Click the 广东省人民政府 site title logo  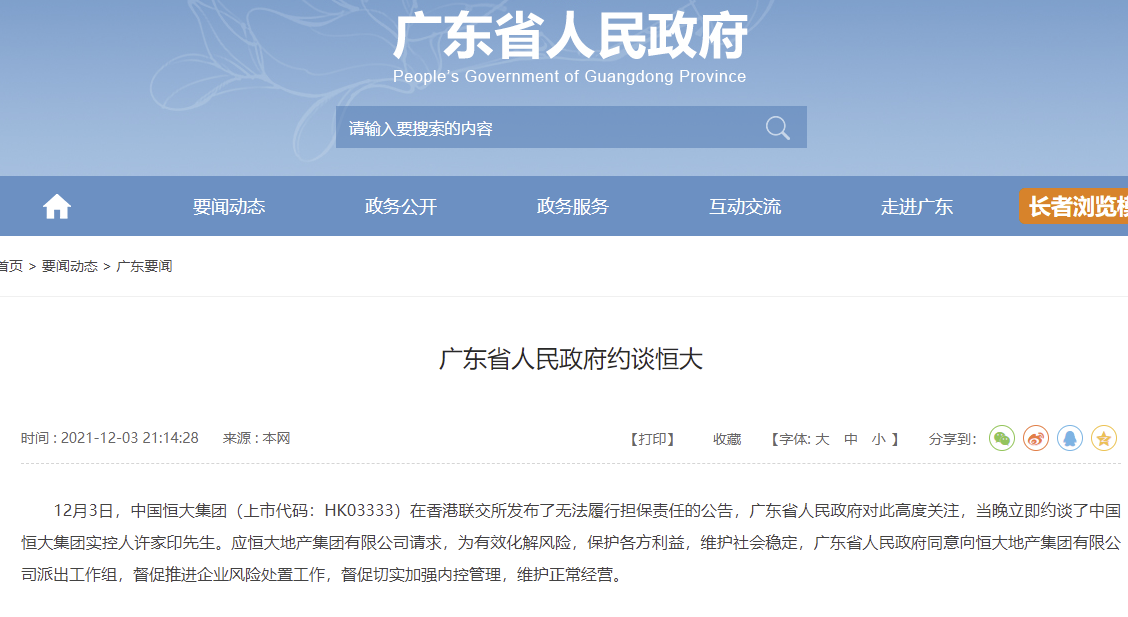tap(570, 36)
